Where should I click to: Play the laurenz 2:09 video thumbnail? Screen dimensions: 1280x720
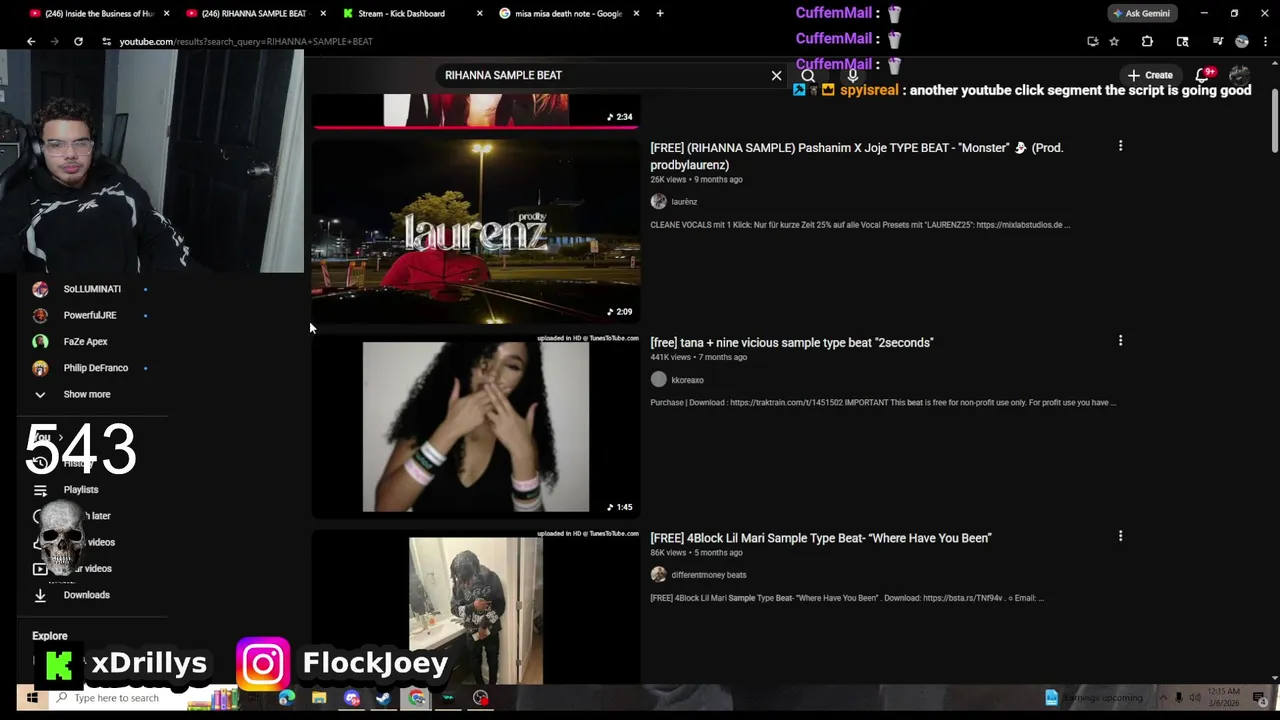(x=476, y=230)
